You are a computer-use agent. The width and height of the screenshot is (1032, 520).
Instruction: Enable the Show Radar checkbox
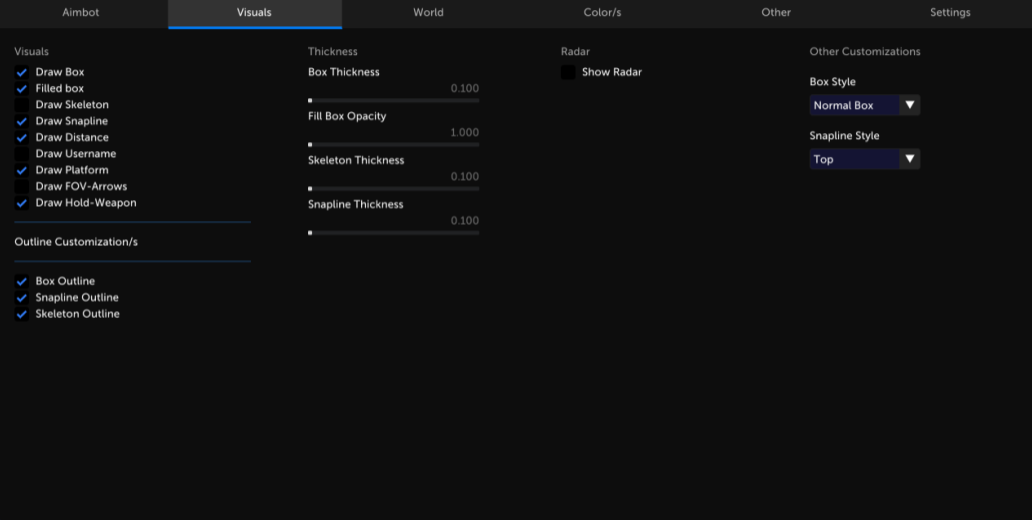pyautogui.click(x=568, y=72)
